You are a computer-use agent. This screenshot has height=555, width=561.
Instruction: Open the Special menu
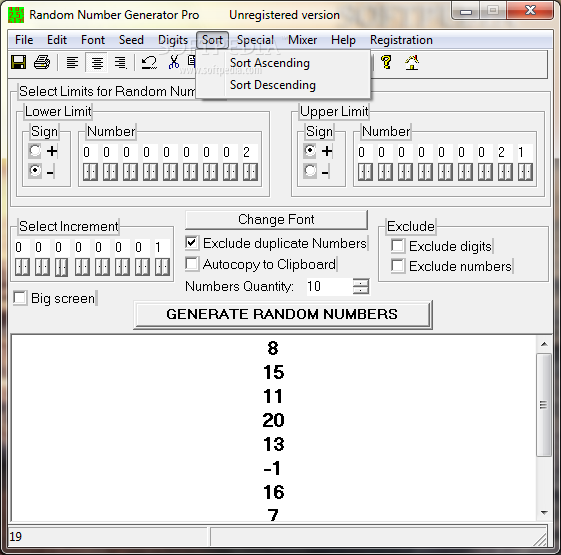click(x=255, y=40)
